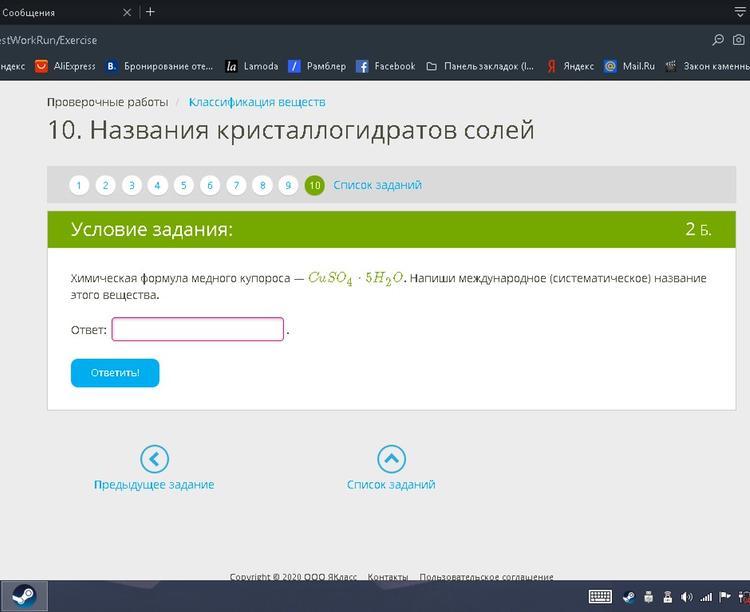Click the task list up-arrow circle icon
750x612 pixels.
tap(391, 459)
